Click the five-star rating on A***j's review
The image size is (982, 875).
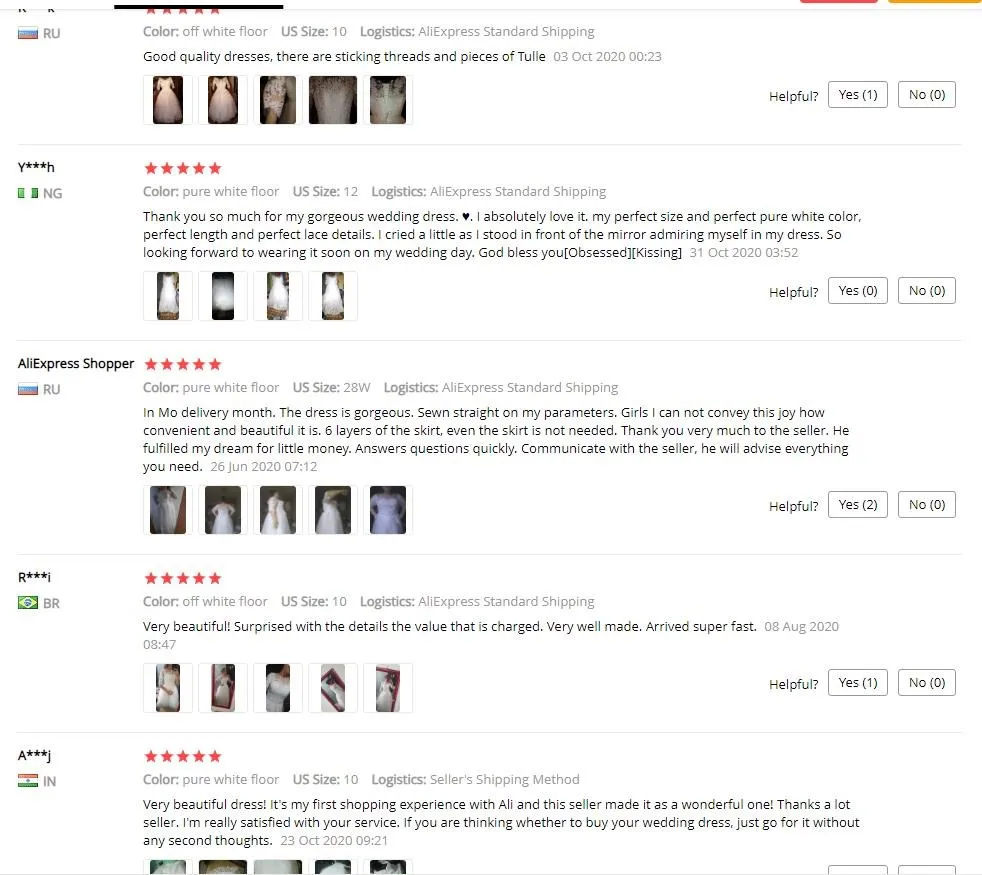pyautogui.click(x=183, y=756)
